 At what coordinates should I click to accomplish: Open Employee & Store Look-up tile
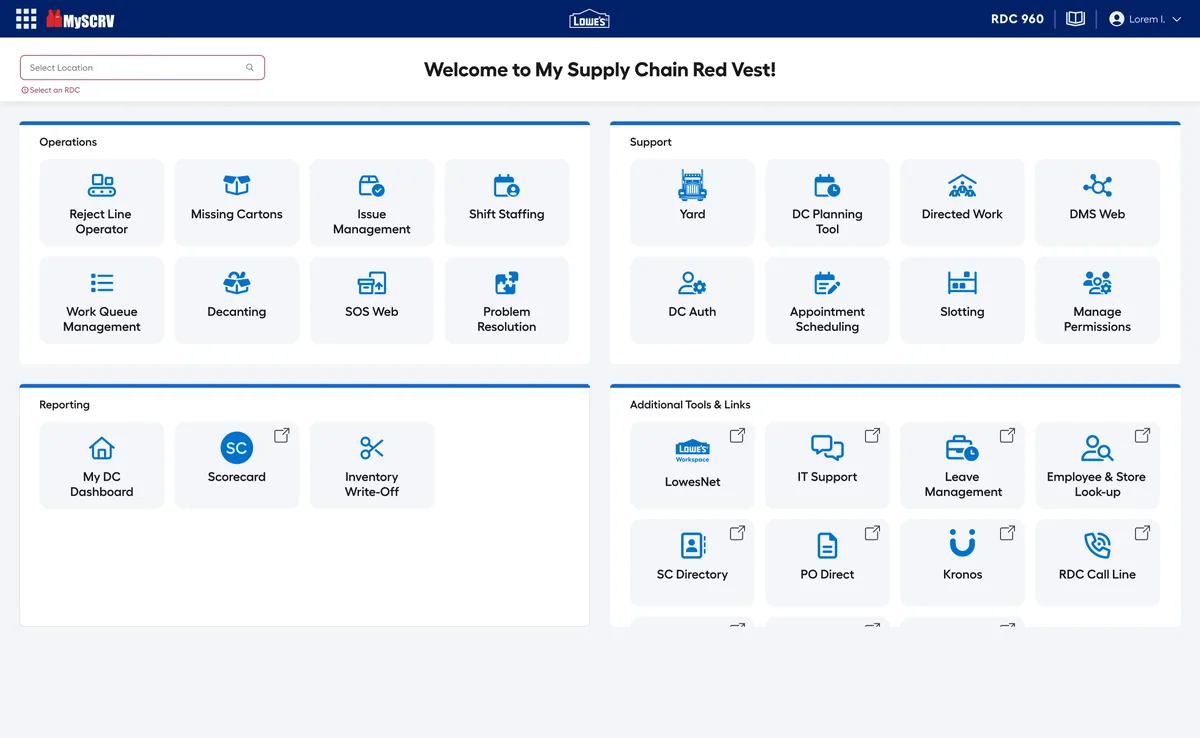1097,465
